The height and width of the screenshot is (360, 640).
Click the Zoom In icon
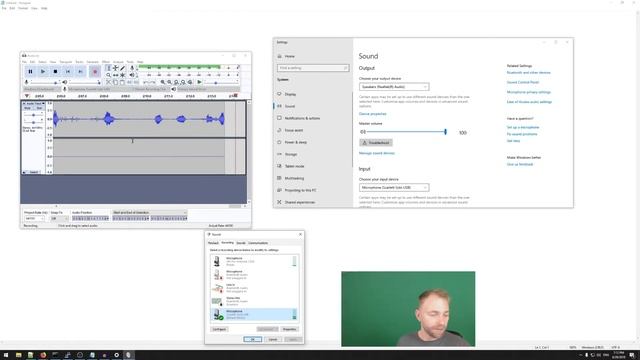163,82
